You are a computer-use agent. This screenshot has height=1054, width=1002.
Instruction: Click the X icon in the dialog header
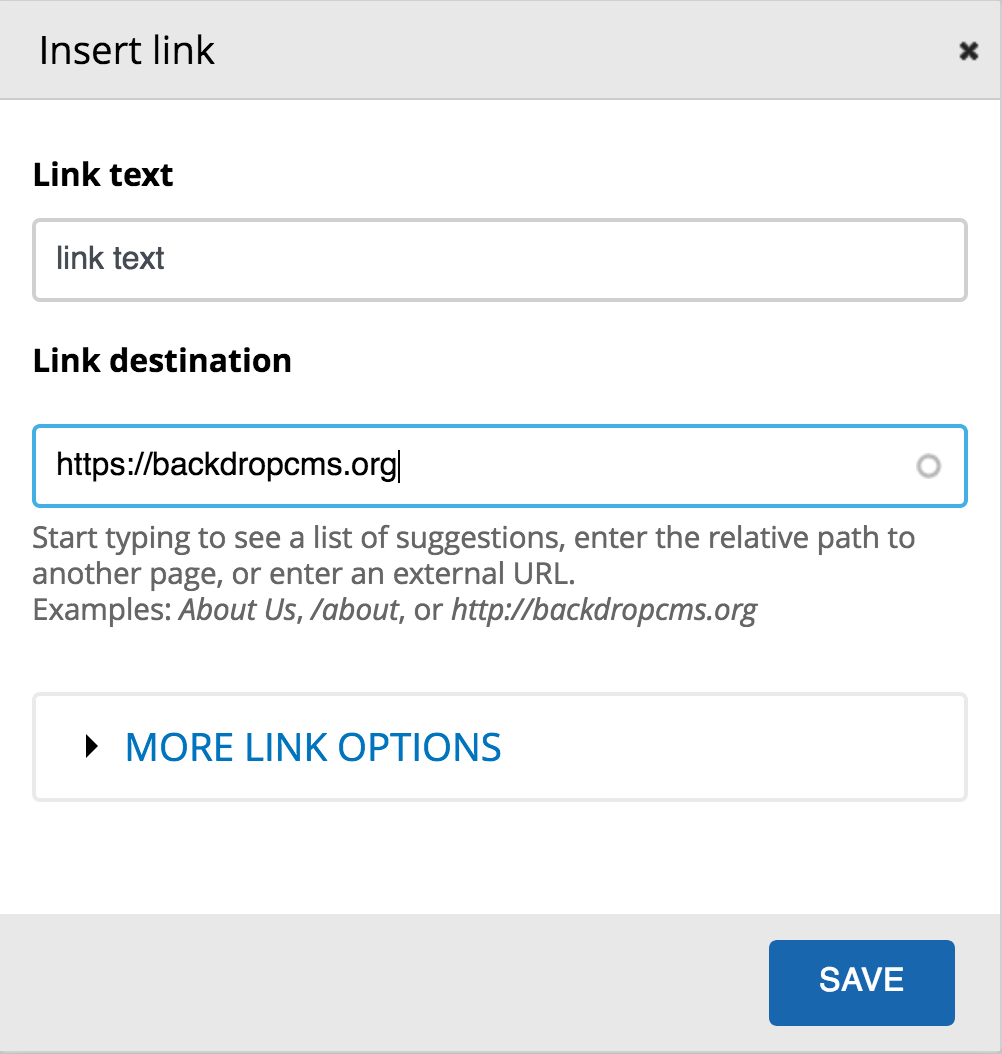967,51
